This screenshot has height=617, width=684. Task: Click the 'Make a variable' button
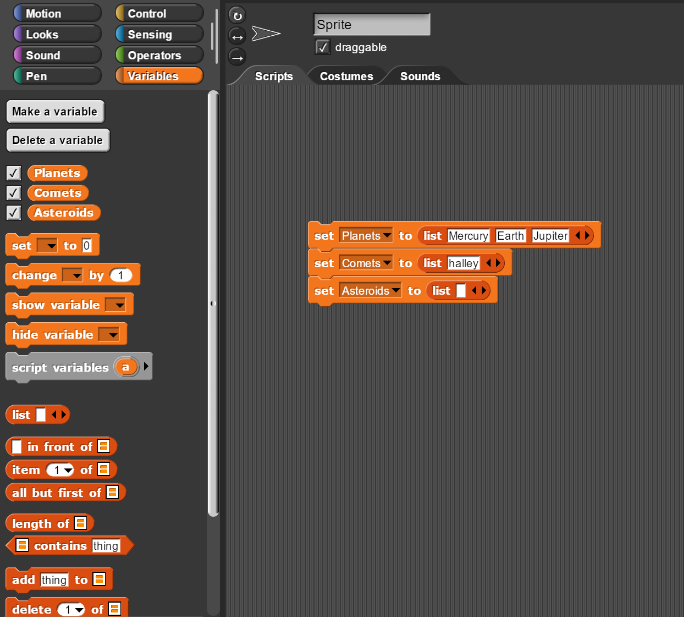coord(54,112)
